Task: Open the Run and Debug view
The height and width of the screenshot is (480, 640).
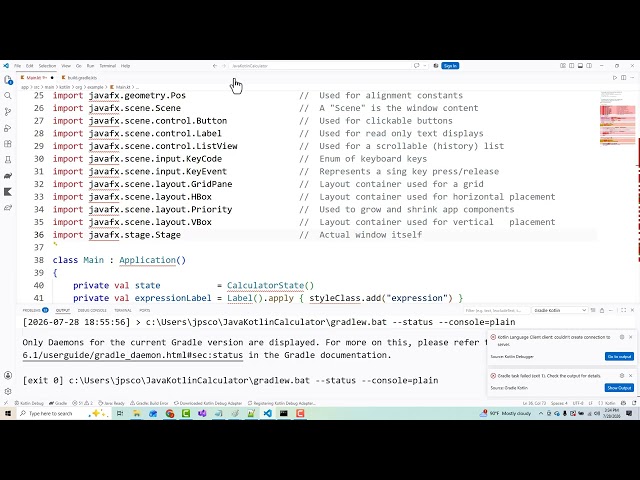Action: click(8, 128)
